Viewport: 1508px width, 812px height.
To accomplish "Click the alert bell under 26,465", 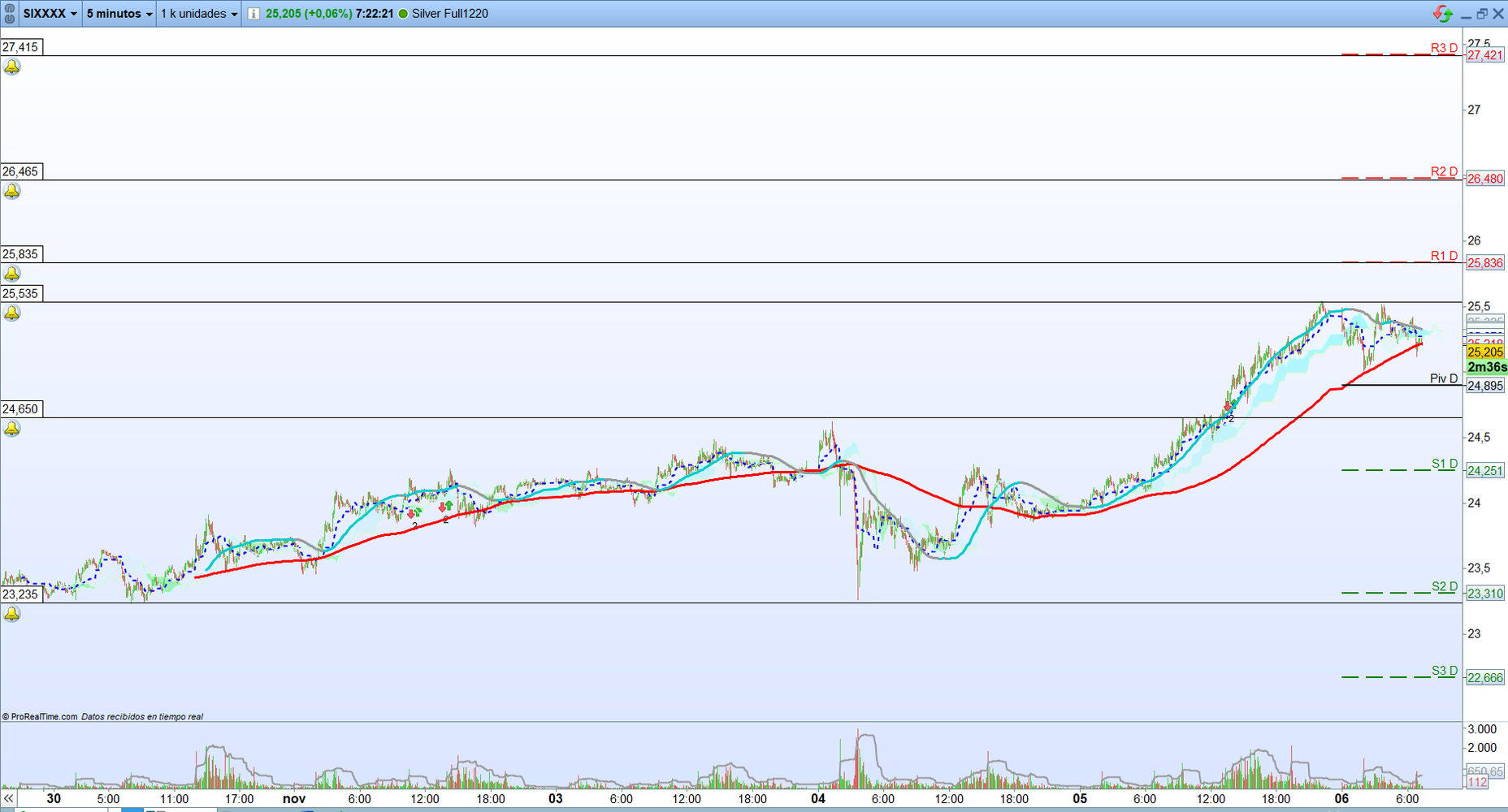I will click(11, 191).
